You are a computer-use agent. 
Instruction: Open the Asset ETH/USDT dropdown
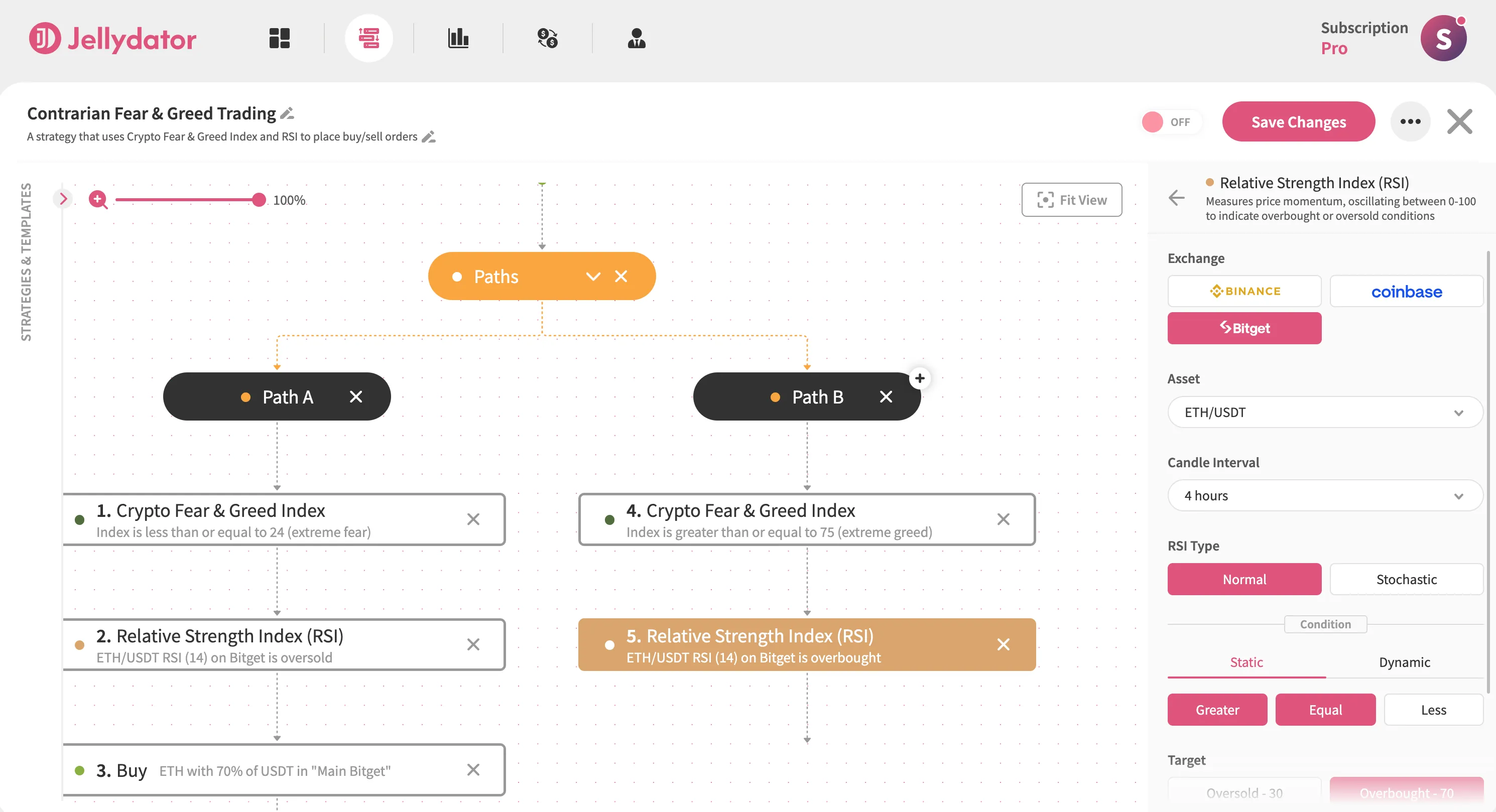tap(1325, 412)
